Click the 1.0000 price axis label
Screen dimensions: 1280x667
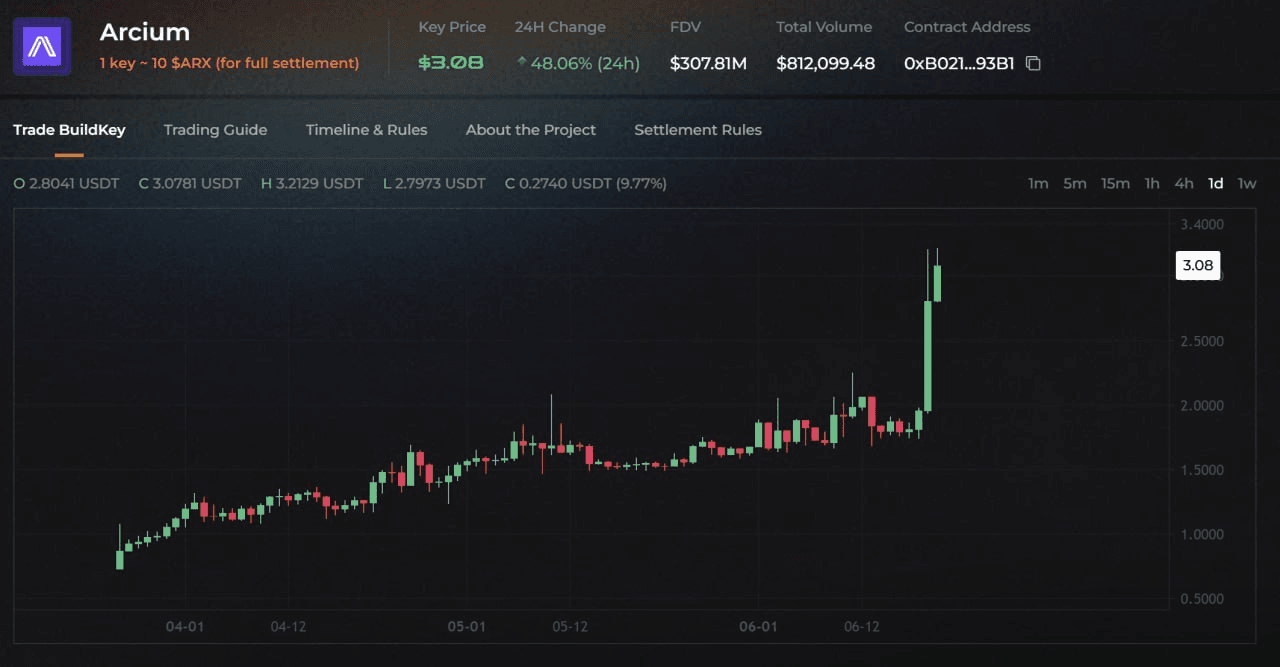[1202, 534]
